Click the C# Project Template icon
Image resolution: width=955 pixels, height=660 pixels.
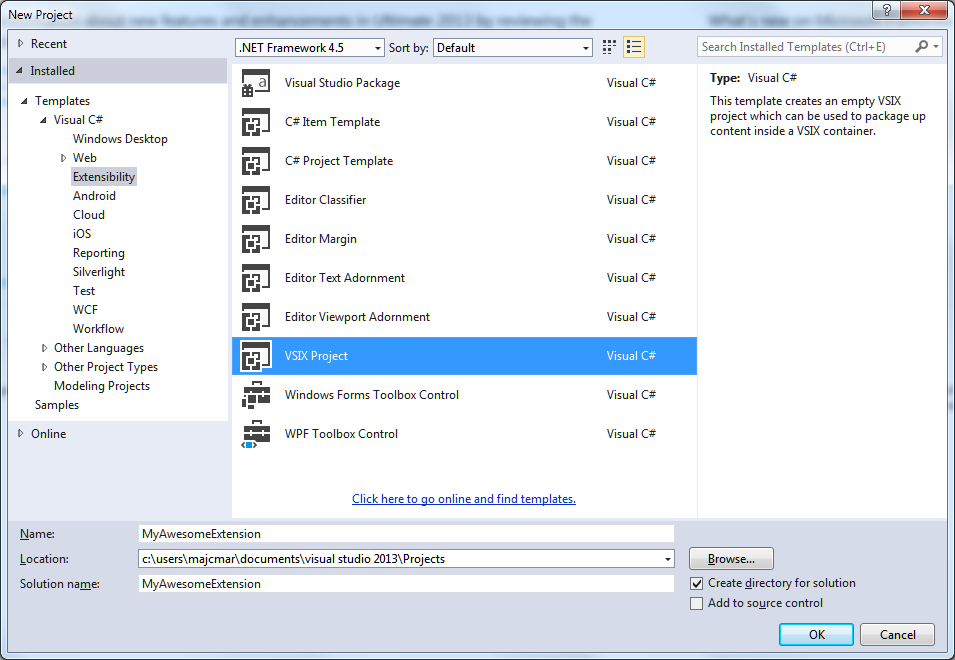pos(256,161)
